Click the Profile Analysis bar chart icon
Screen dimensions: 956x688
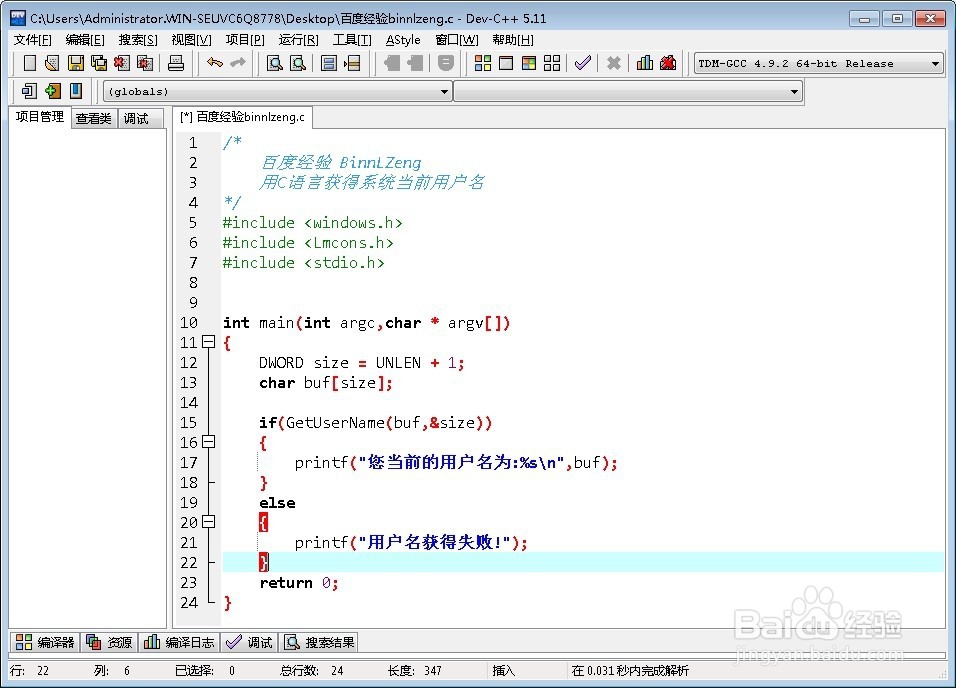tap(644, 63)
